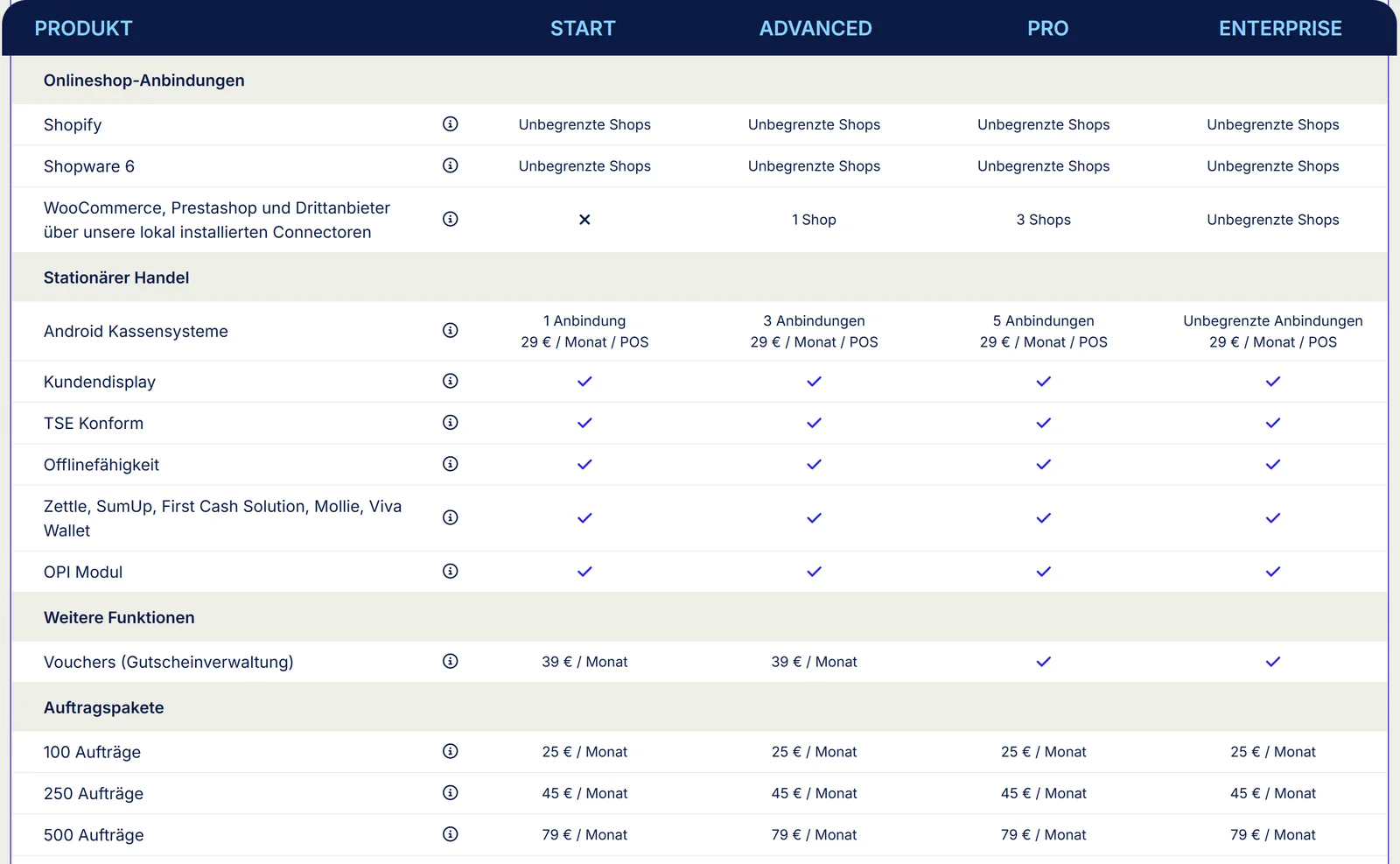This screenshot has width=1400, height=864.
Task: Click the OPI Modul checkmark under PRO
Action: [1044, 572]
